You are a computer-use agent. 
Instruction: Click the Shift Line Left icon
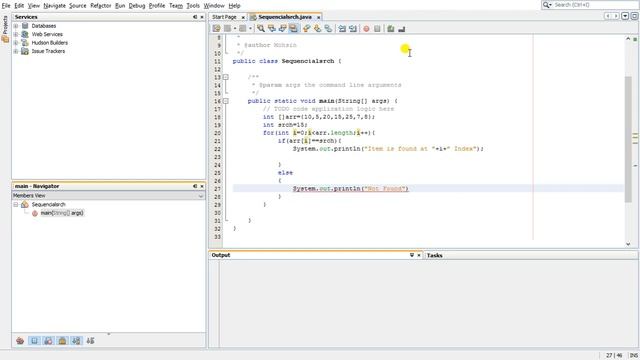pos(342,29)
